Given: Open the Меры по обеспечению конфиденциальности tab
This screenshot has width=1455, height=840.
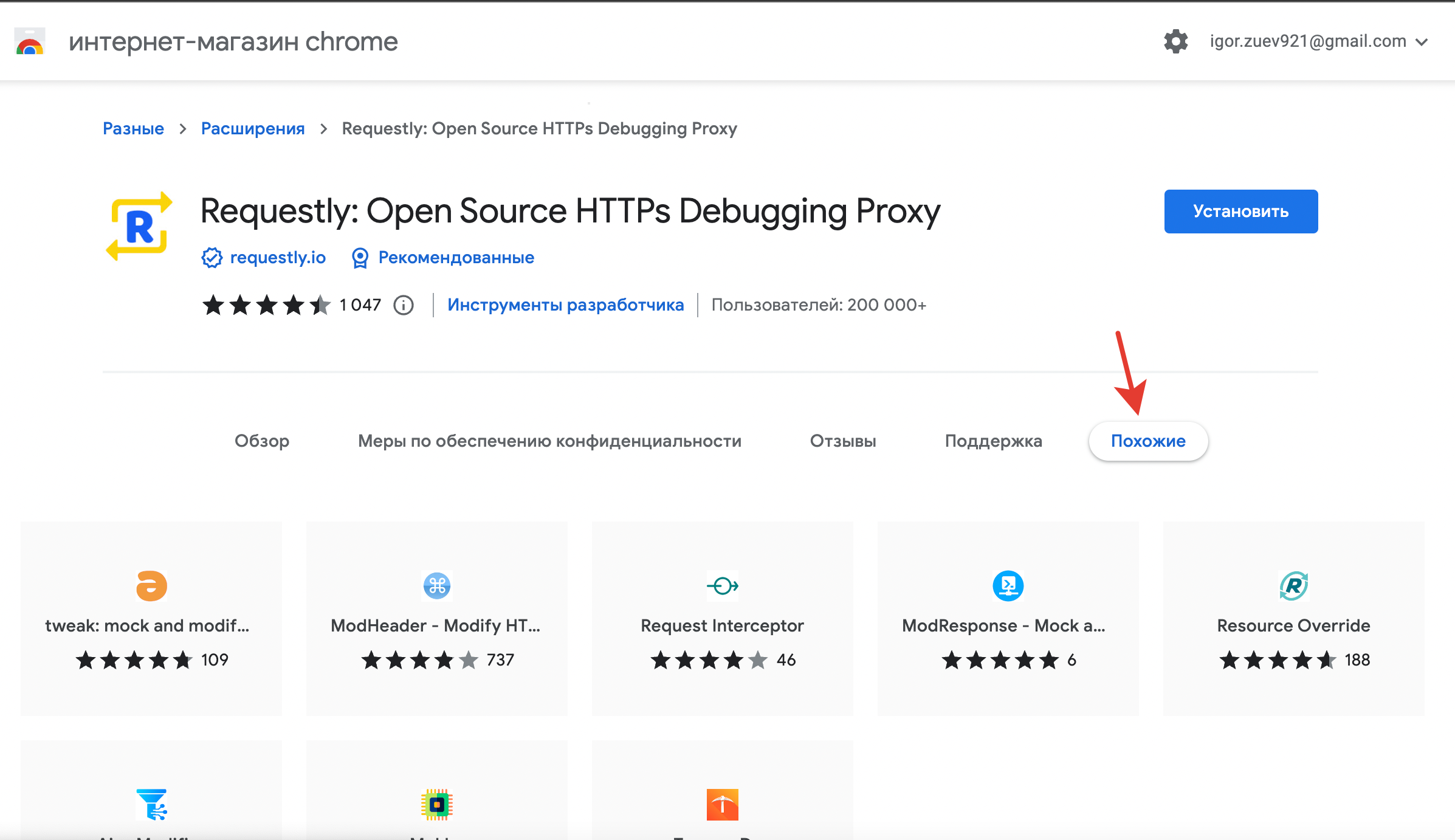Looking at the screenshot, I should click(x=549, y=441).
